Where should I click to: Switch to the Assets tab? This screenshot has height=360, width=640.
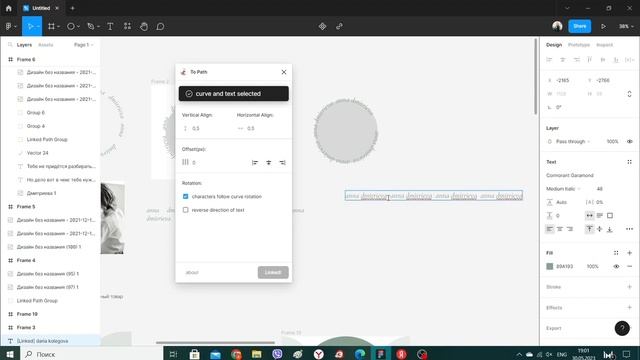pyautogui.click(x=46, y=45)
